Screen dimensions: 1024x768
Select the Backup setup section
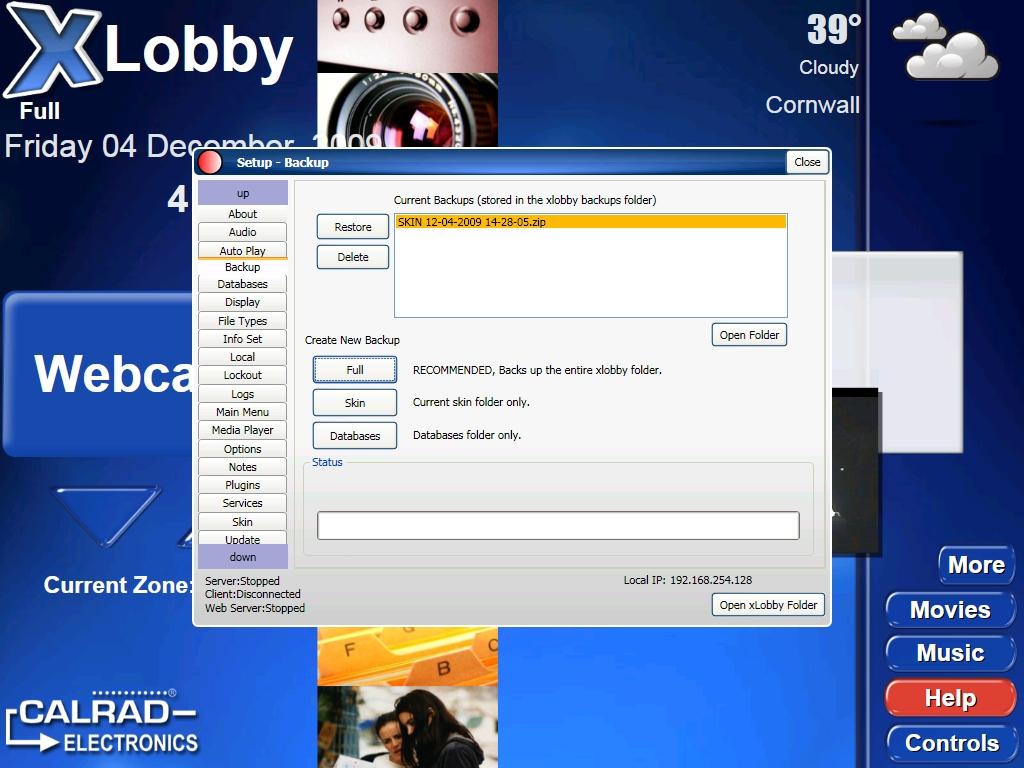(242, 267)
